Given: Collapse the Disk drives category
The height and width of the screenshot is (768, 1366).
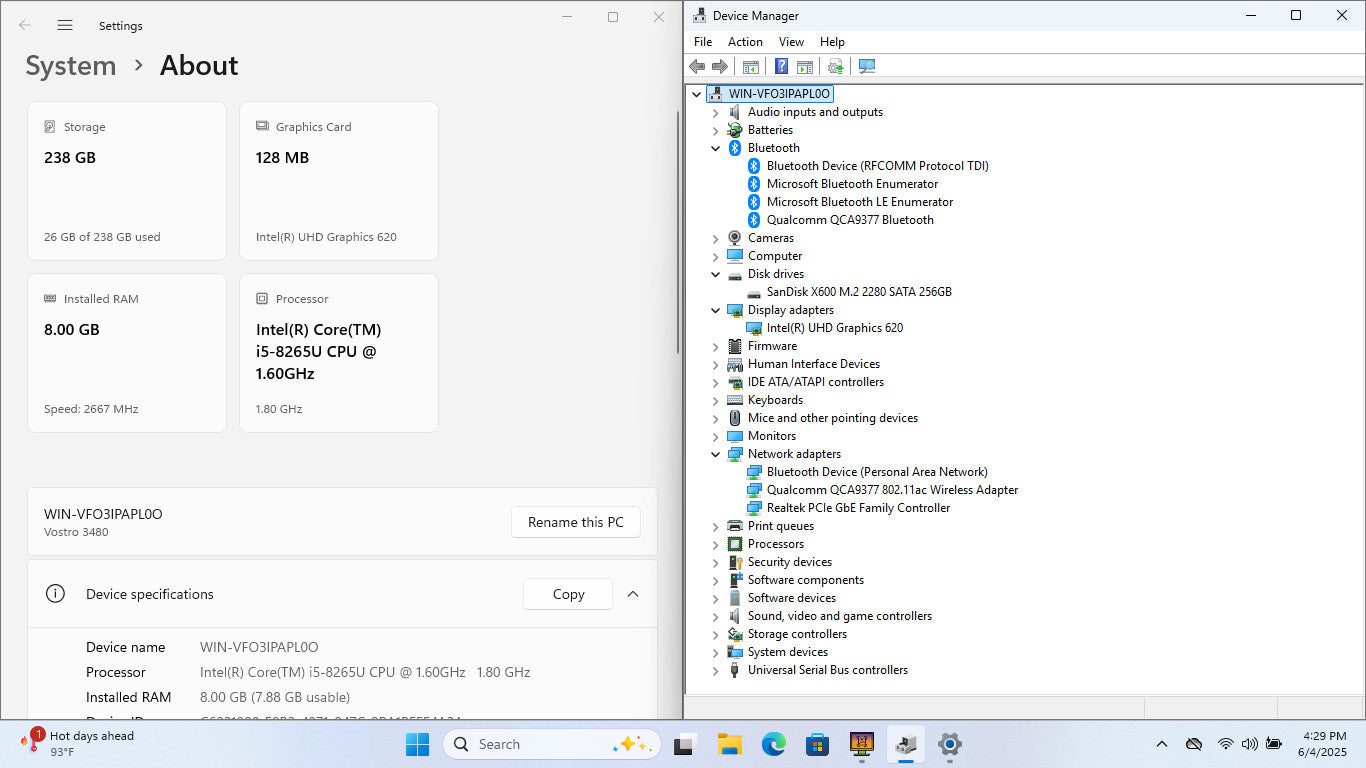Looking at the screenshot, I should (716, 274).
